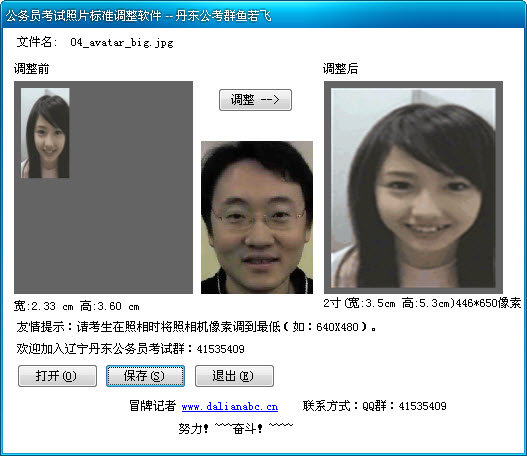Click the 欢迎加入辽宁丹东公务员考试群 line
The width and height of the screenshot is (527, 456).
pos(130,349)
